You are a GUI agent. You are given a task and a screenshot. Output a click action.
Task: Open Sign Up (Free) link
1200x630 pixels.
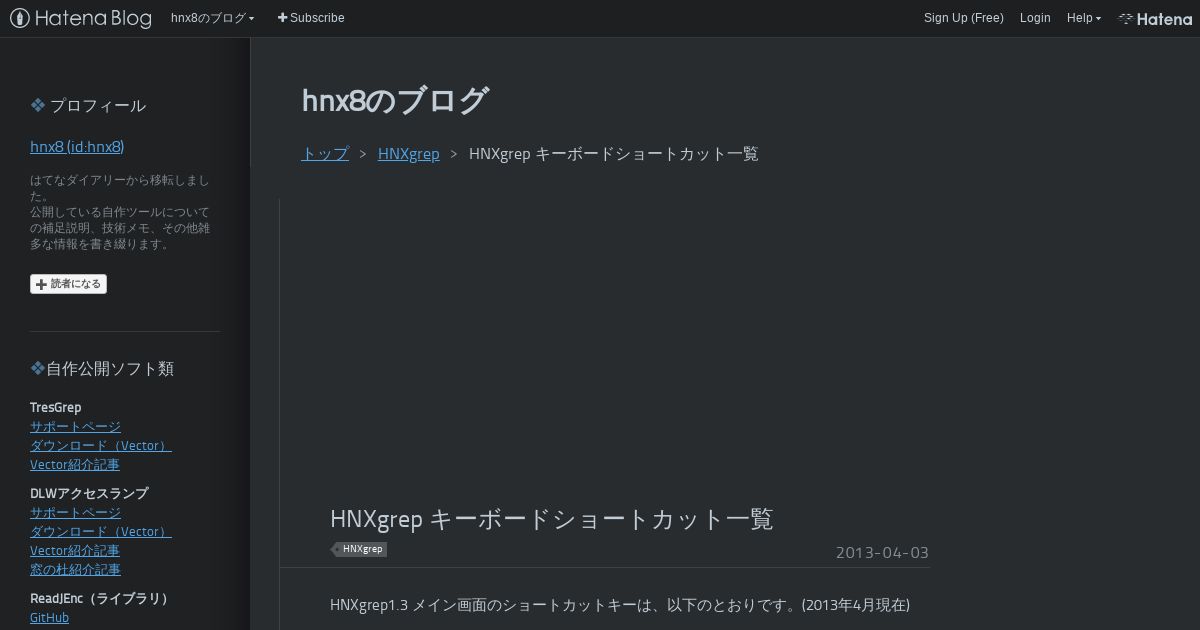(x=963, y=18)
